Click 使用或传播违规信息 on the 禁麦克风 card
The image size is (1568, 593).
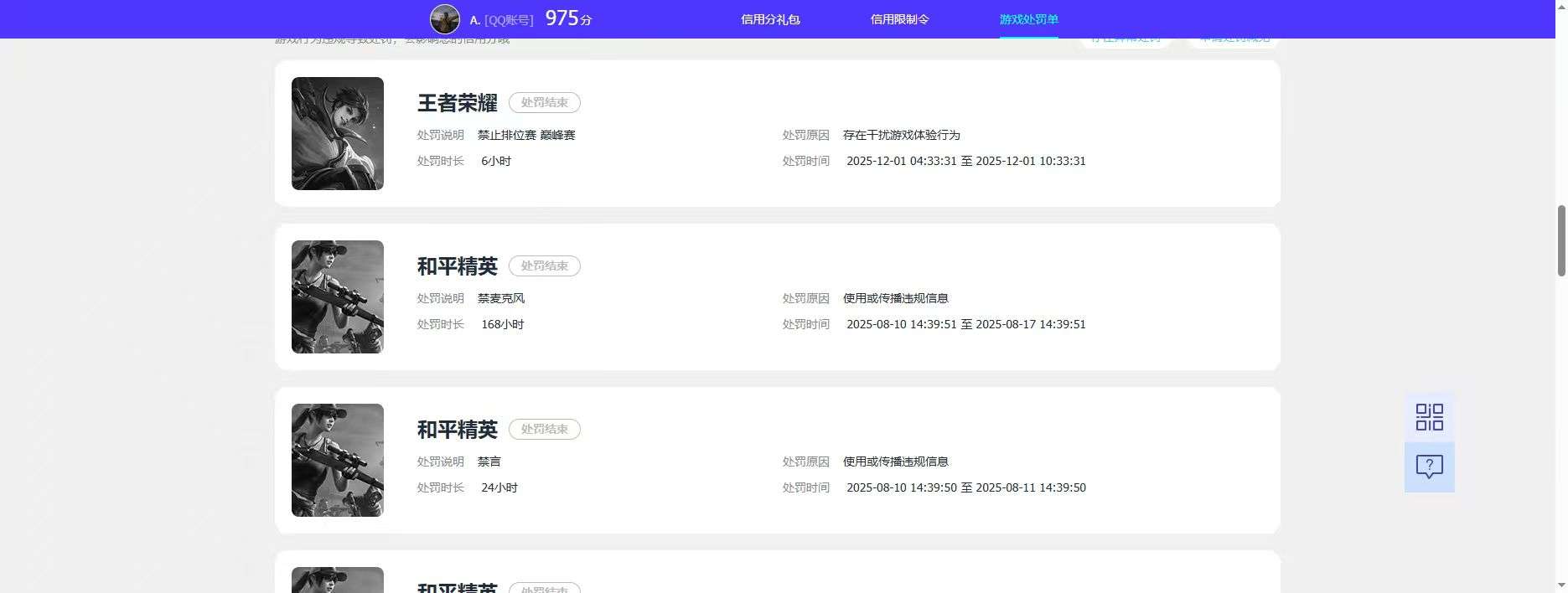coord(896,298)
